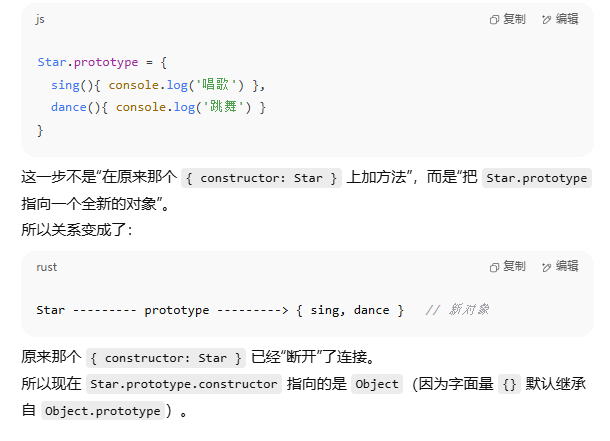Click the 'js' language label

(40, 19)
